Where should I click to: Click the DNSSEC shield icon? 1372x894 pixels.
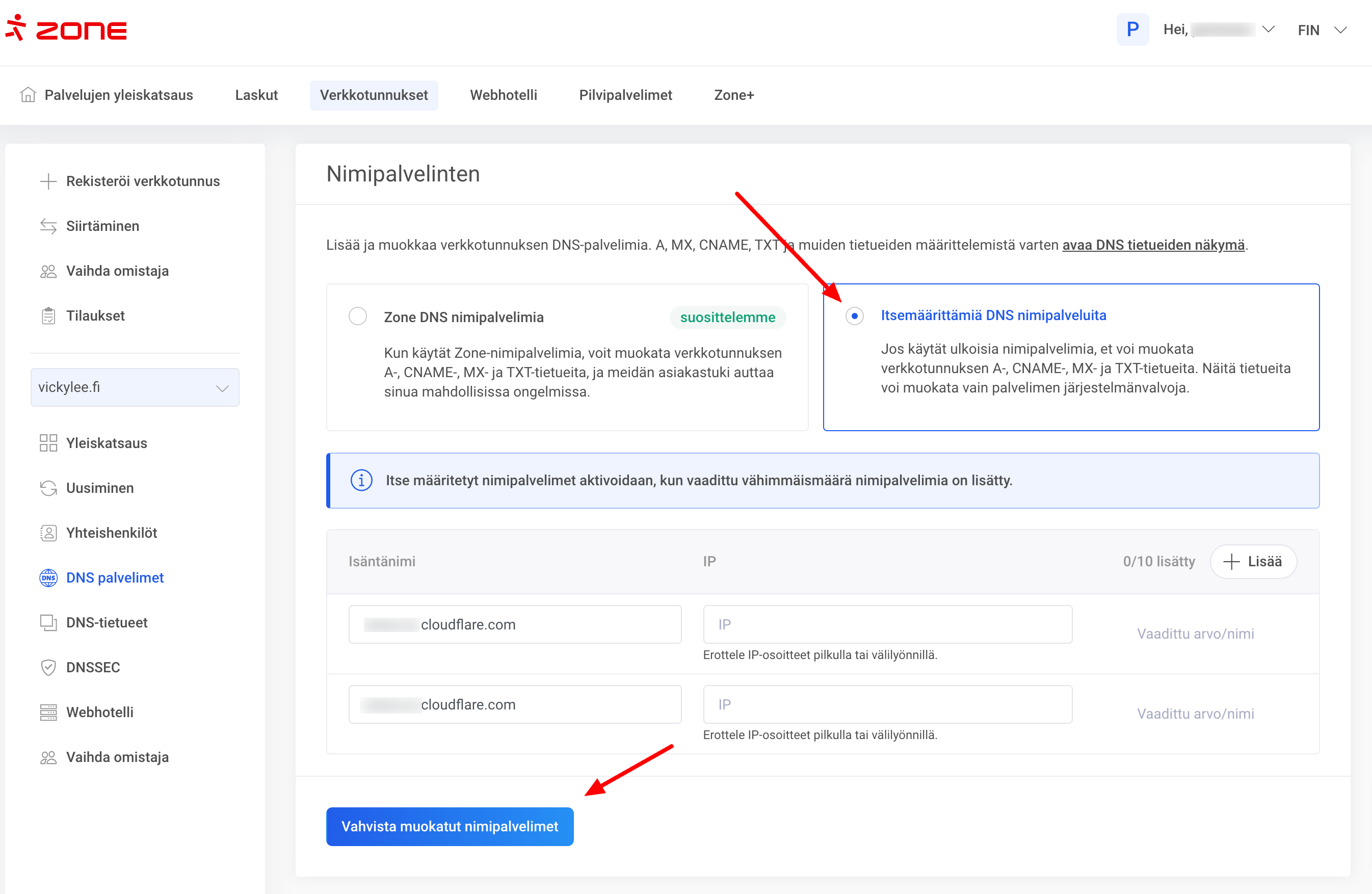(48, 668)
